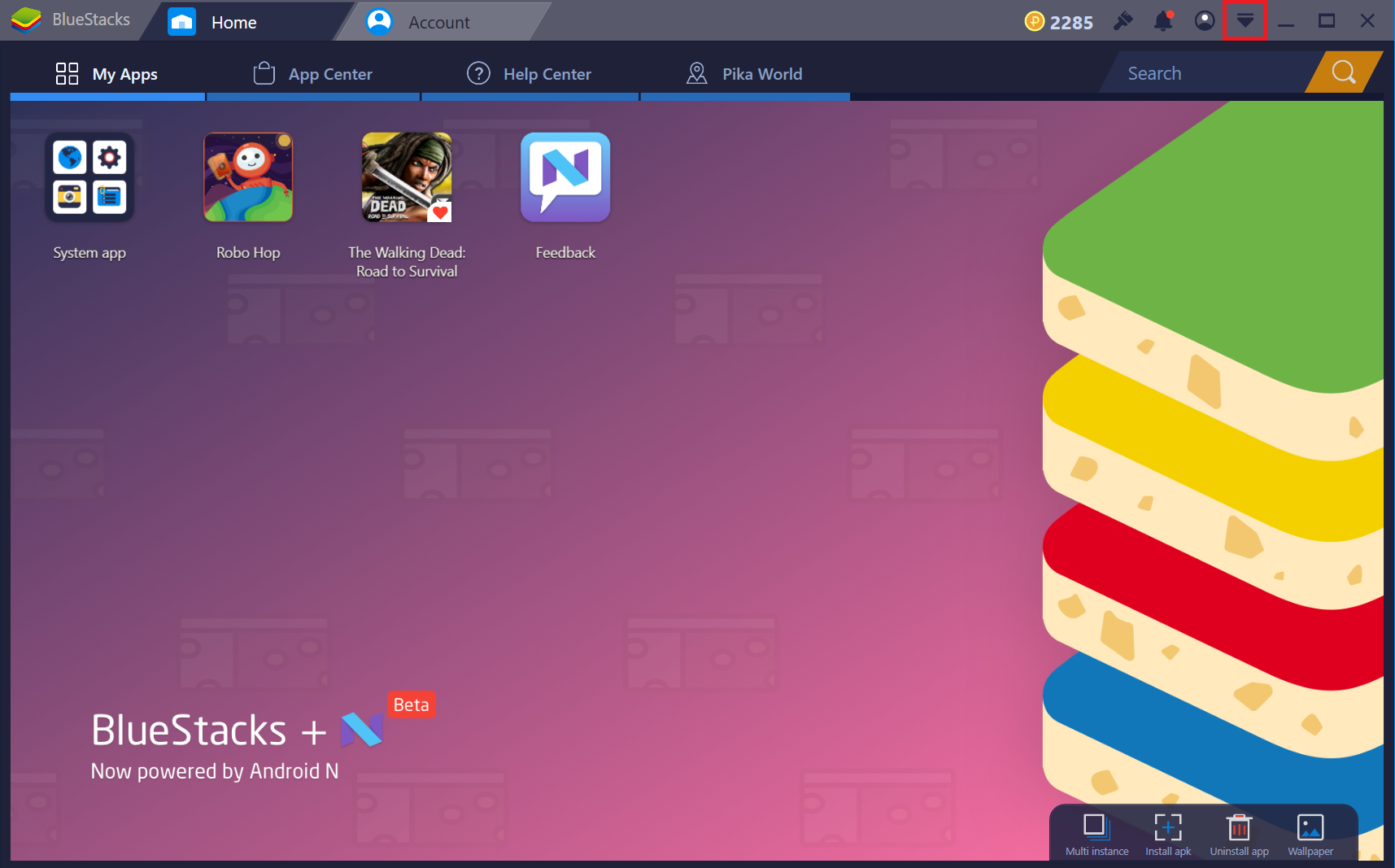Image resolution: width=1395 pixels, height=868 pixels.
Task: Click the Multi instance icon
Action: [1096, 827]
